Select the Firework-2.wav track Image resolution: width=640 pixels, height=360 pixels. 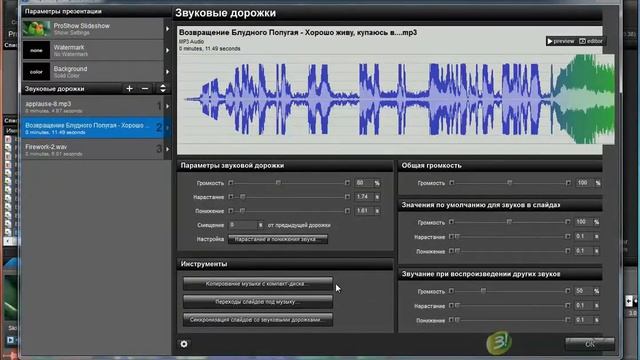tap(93, 149)
